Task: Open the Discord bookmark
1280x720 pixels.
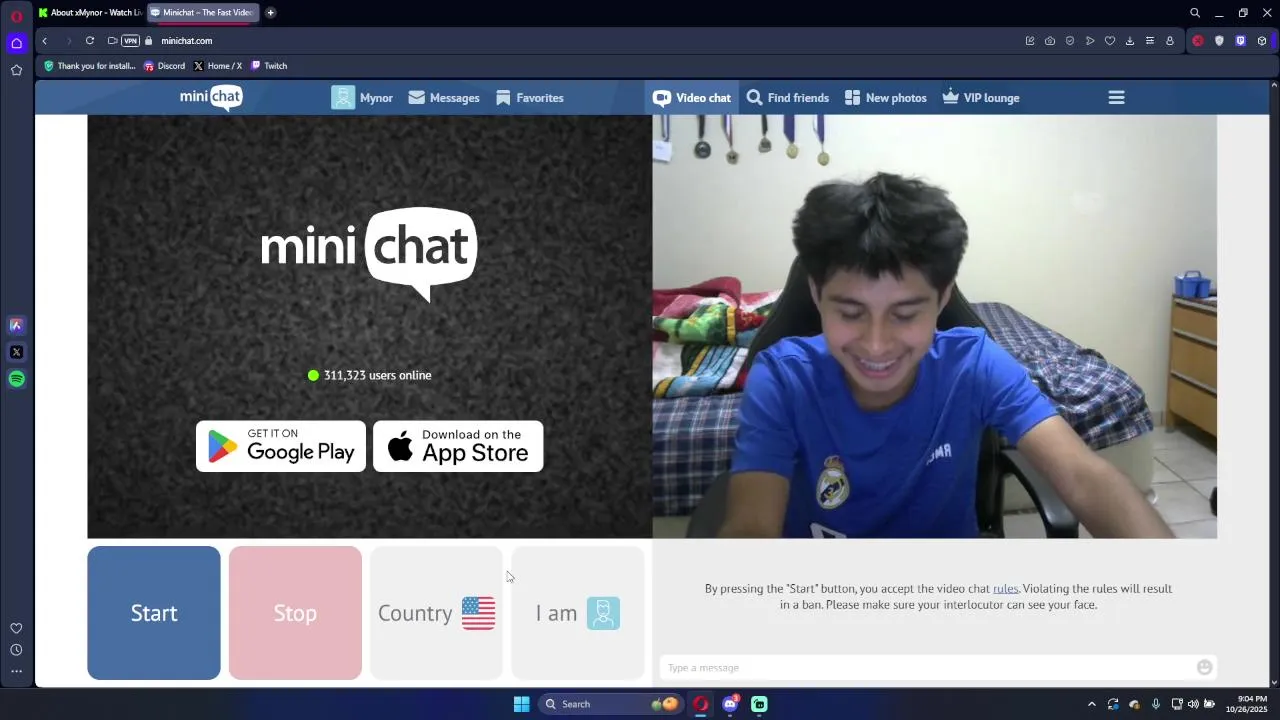Action: point(165,66)
